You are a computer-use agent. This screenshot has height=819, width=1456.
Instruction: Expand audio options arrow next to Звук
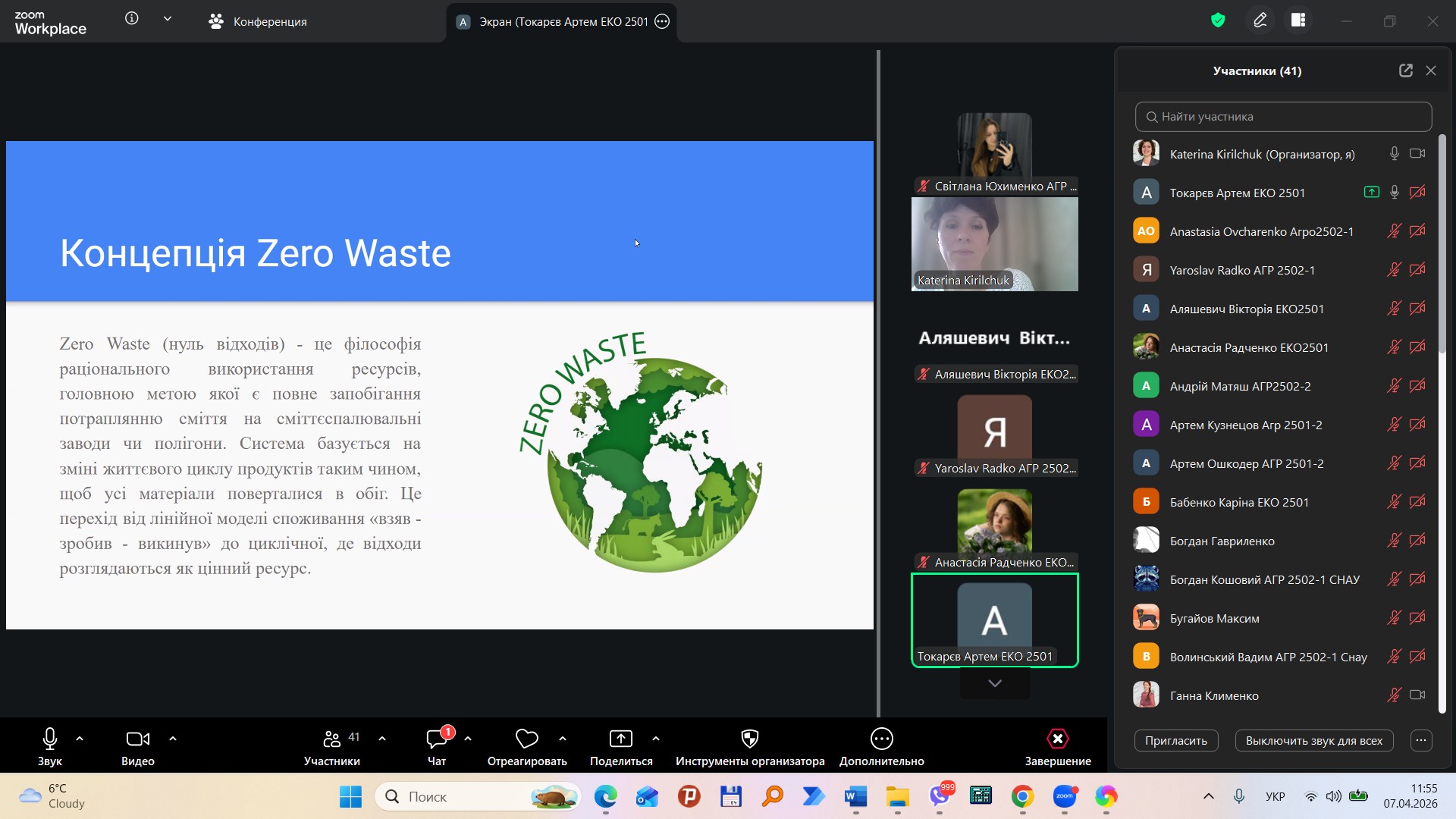click(80, 739)
